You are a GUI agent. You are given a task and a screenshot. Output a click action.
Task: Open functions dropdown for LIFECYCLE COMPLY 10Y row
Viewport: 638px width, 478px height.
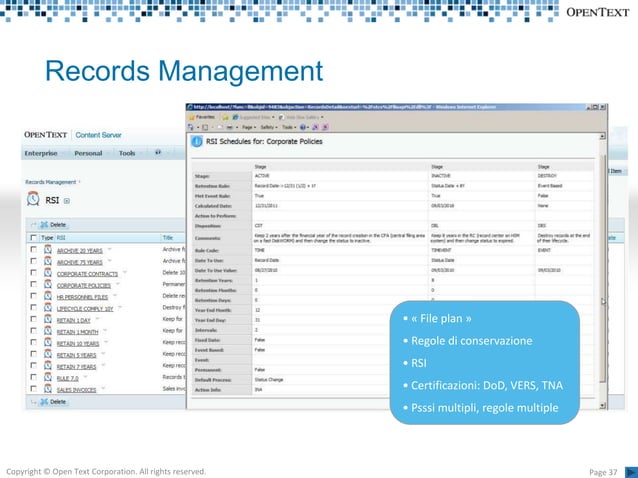click(120, 307)
